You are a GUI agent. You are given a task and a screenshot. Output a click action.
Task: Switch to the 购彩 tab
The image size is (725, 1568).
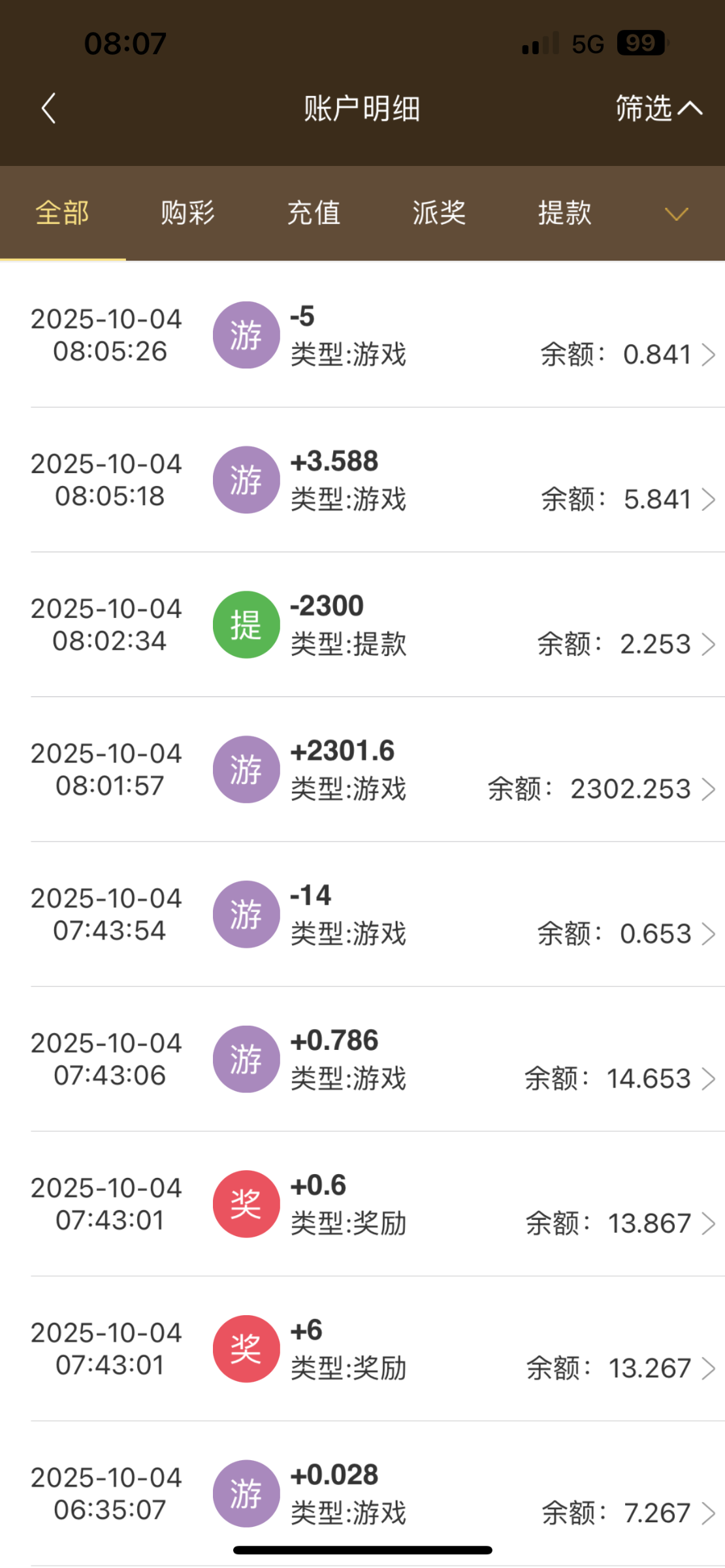point(187,213)
